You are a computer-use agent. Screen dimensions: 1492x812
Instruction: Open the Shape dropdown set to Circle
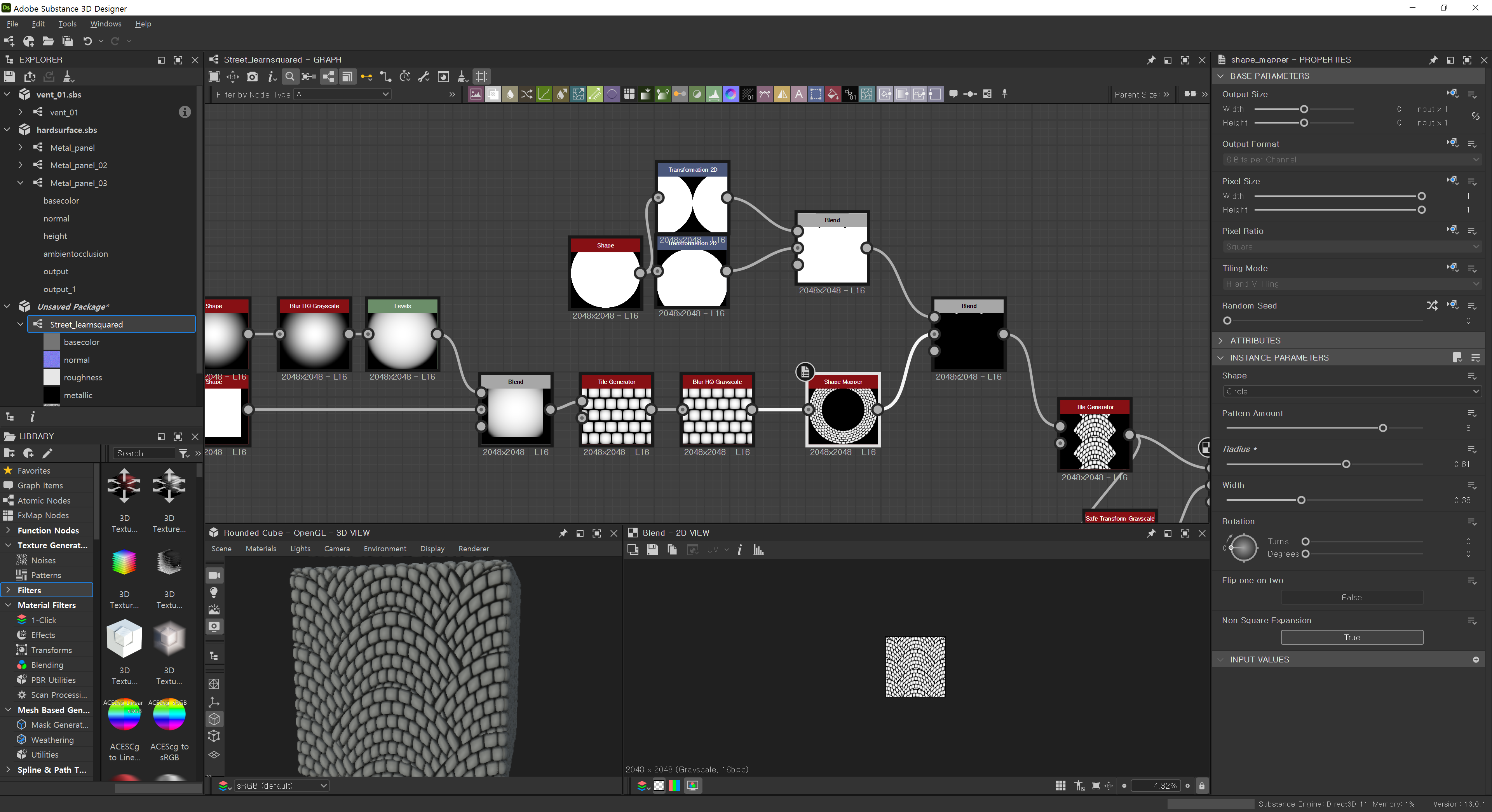pos(1351,392)
